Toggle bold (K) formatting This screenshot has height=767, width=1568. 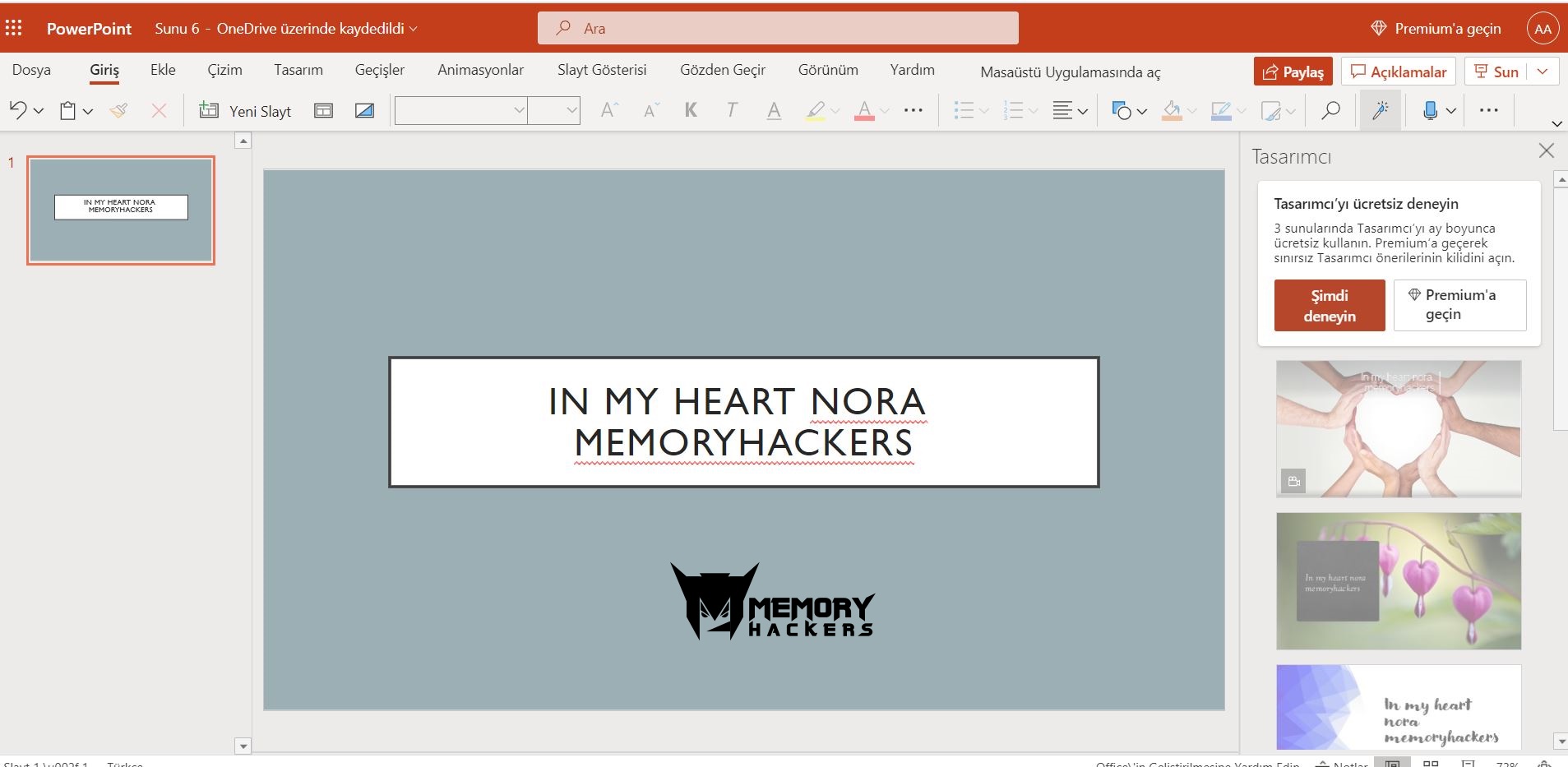(691, 110)
